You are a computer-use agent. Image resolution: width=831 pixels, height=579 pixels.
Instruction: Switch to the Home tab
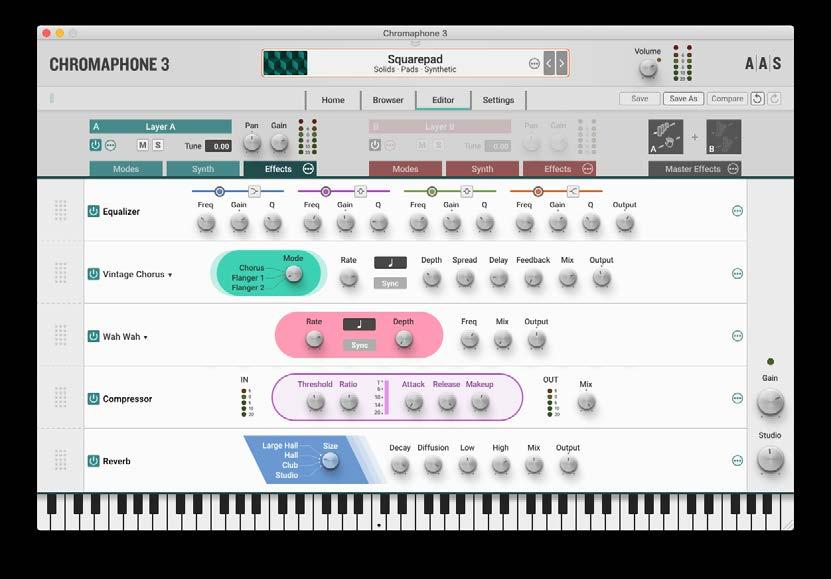click(333, 100)
